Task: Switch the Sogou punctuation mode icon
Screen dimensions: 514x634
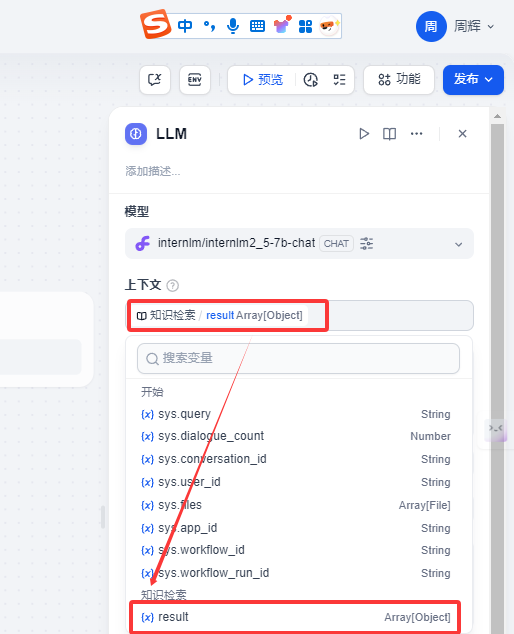Action: click(209, 26)
